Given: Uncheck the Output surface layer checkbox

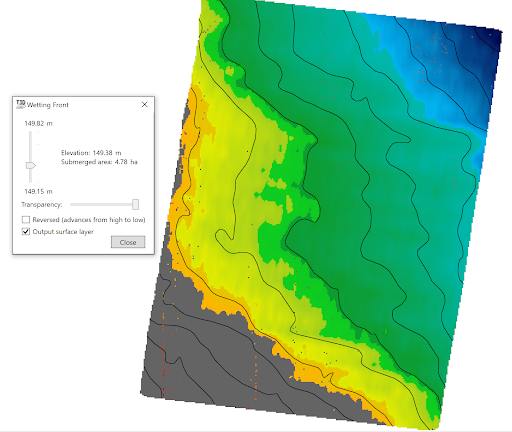Looking at the screenshot, I should pos(26,231).
